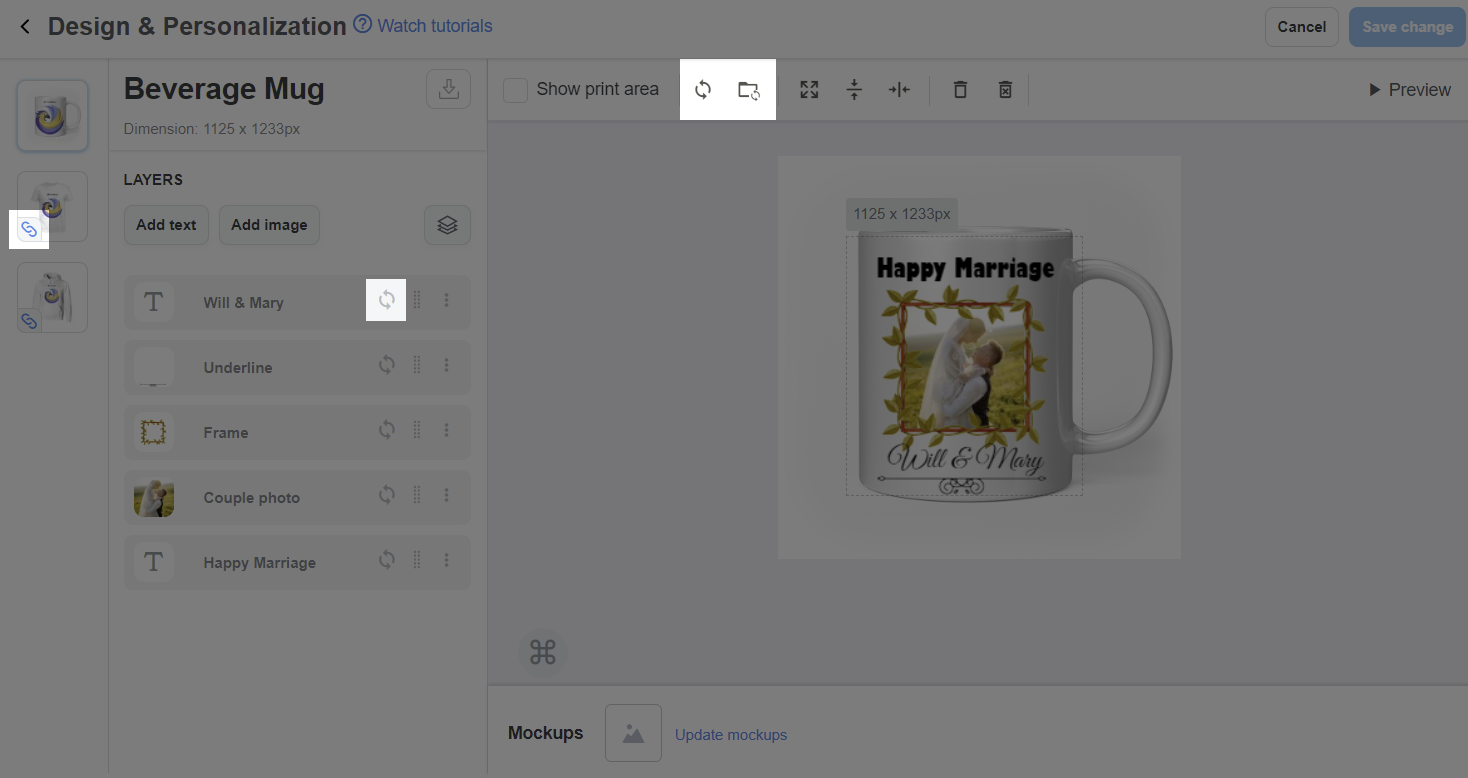This screenshot has height=778, width=1468.
Task: Click the trash can delete icon
Action: pos(960,90)
